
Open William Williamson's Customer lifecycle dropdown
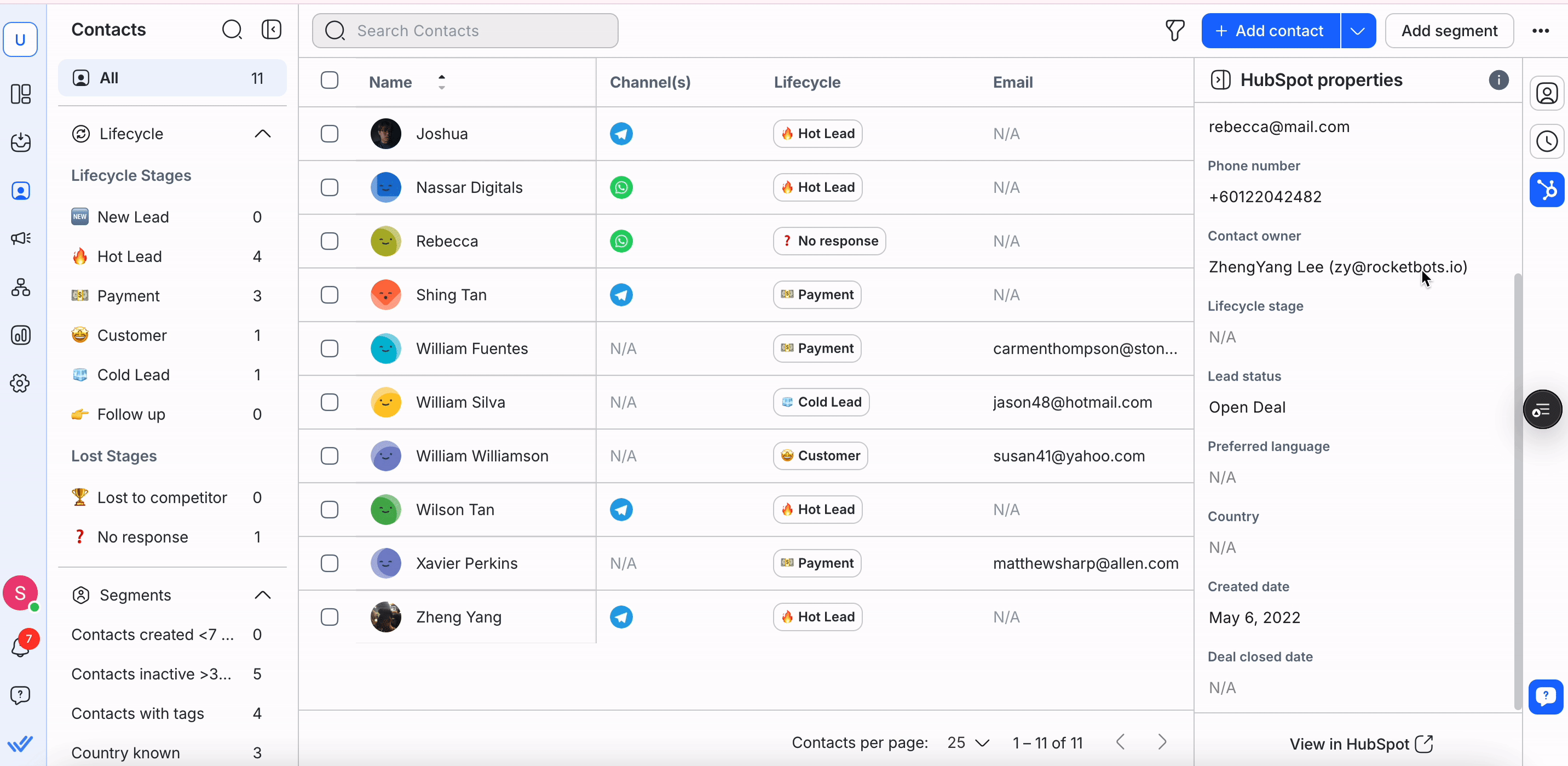[820, 456]
